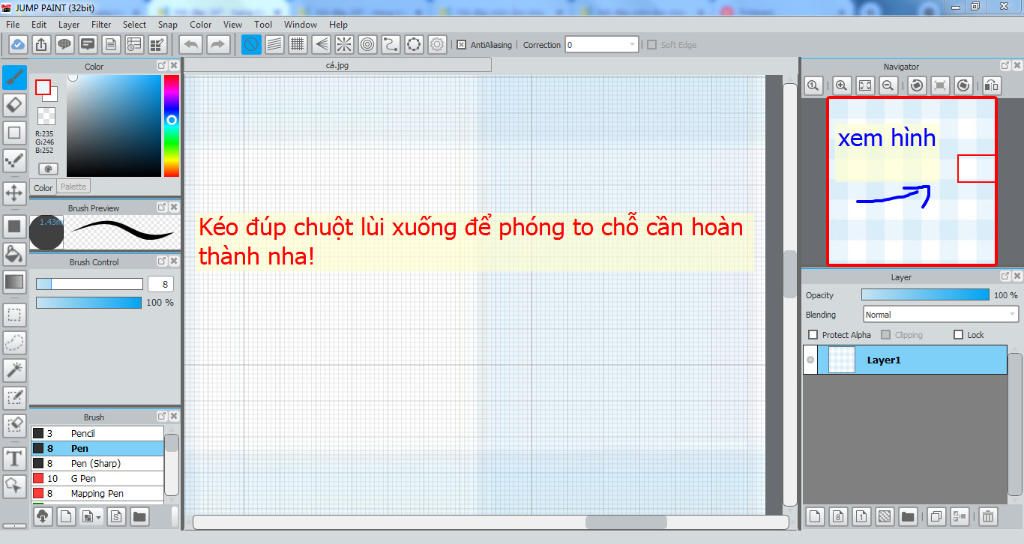
Task: Click the Undo arrow in toolbar
Action: (191, 44)
